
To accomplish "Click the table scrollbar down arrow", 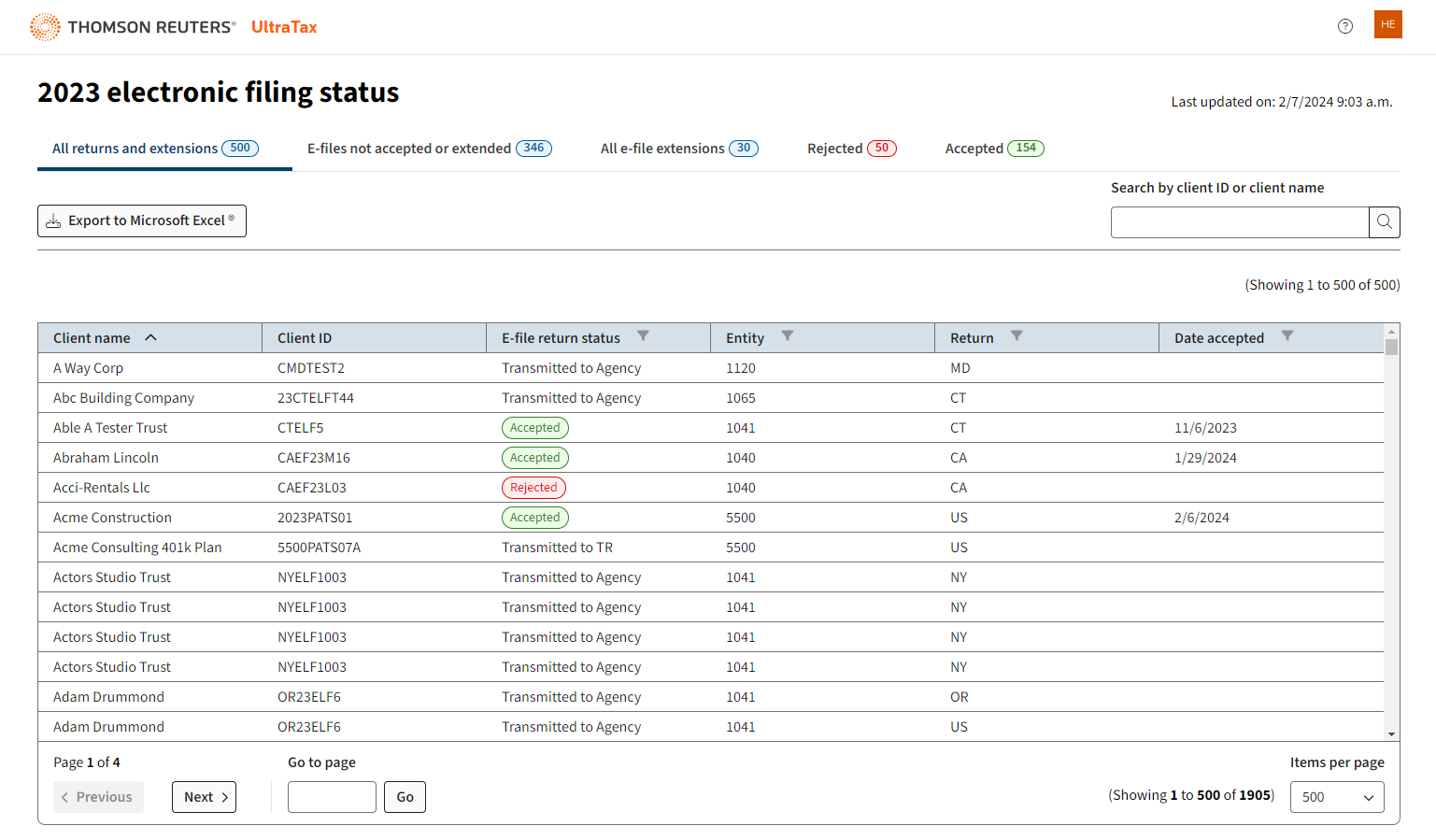I will [1391, 734].
